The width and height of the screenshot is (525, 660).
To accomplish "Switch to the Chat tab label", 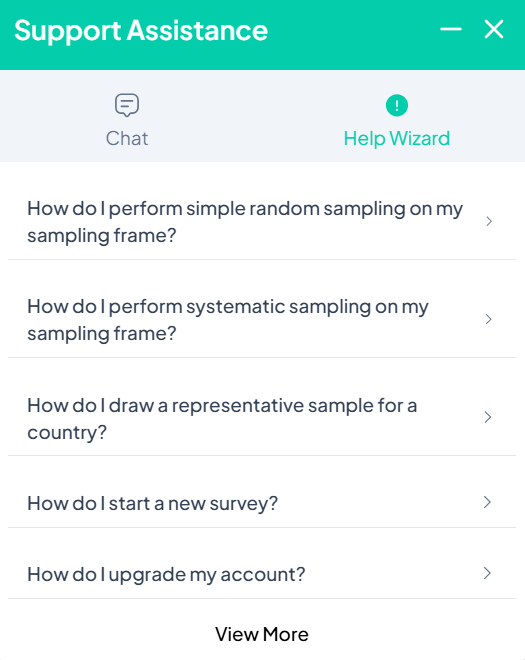I will coord(127,138).
